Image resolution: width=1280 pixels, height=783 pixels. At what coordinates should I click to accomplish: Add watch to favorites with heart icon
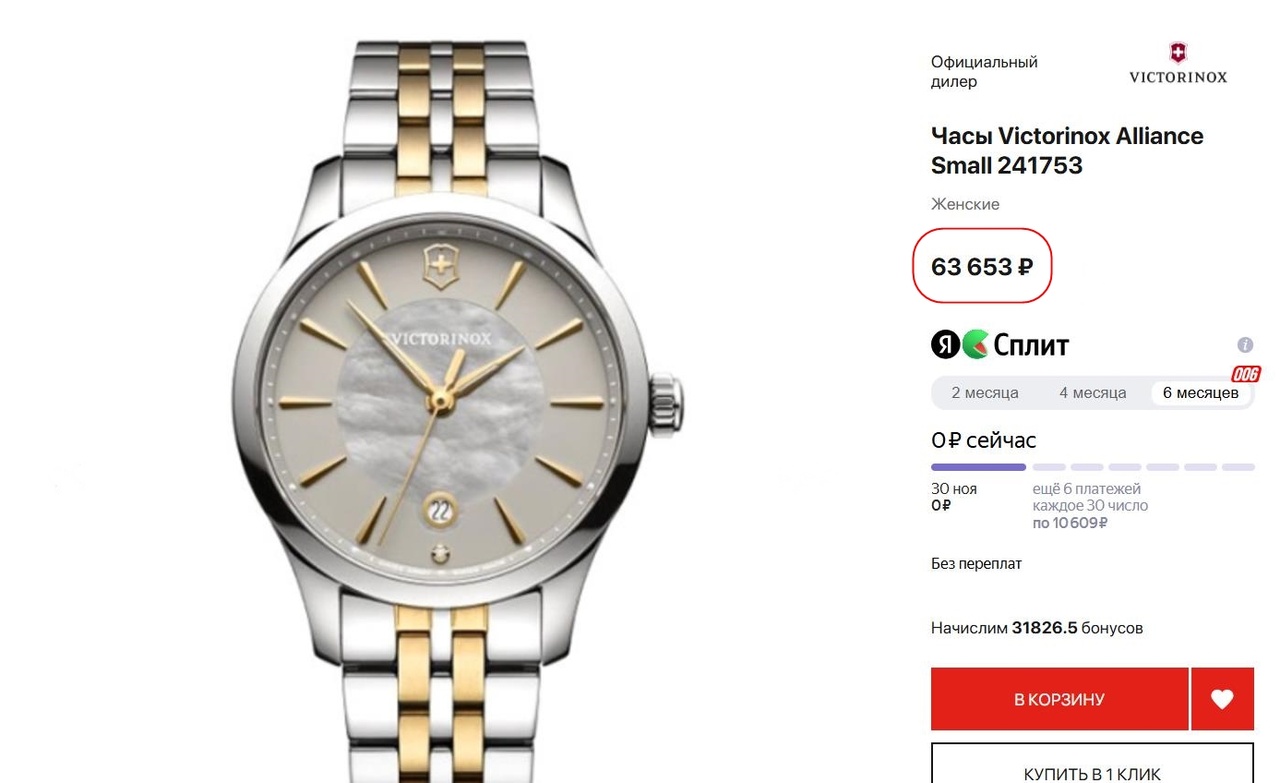pyautogui.click(x=1222, y=699)
